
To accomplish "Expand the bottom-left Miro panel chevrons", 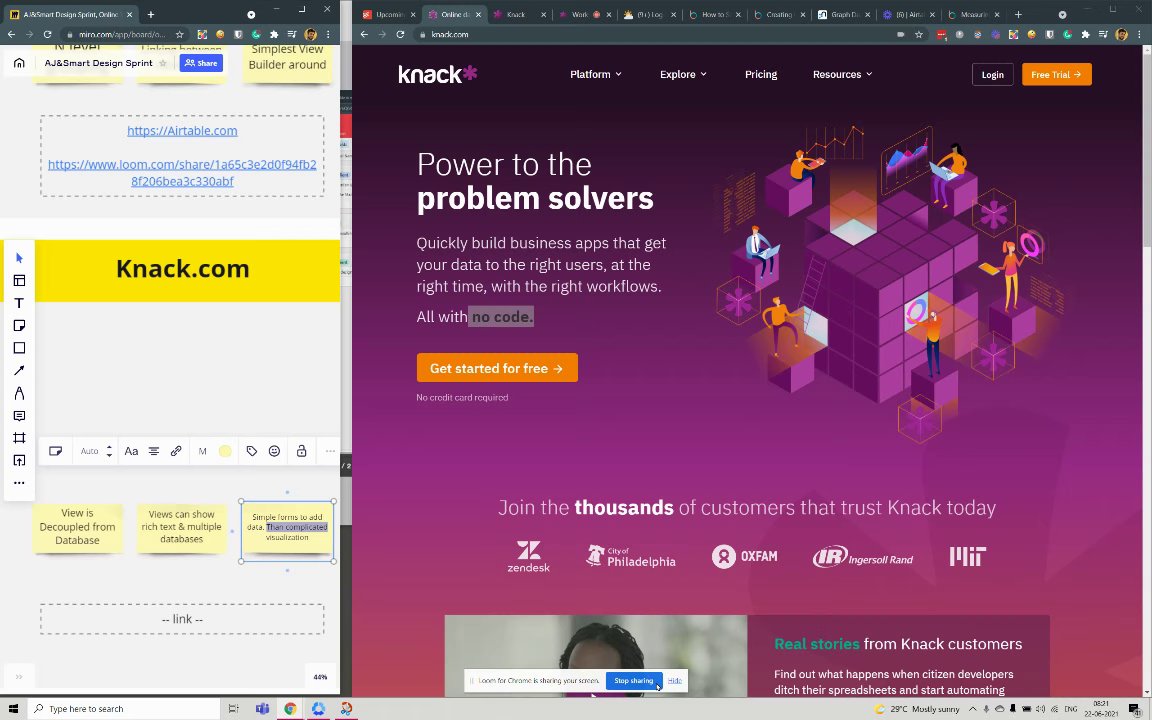I will coord(19,677).
